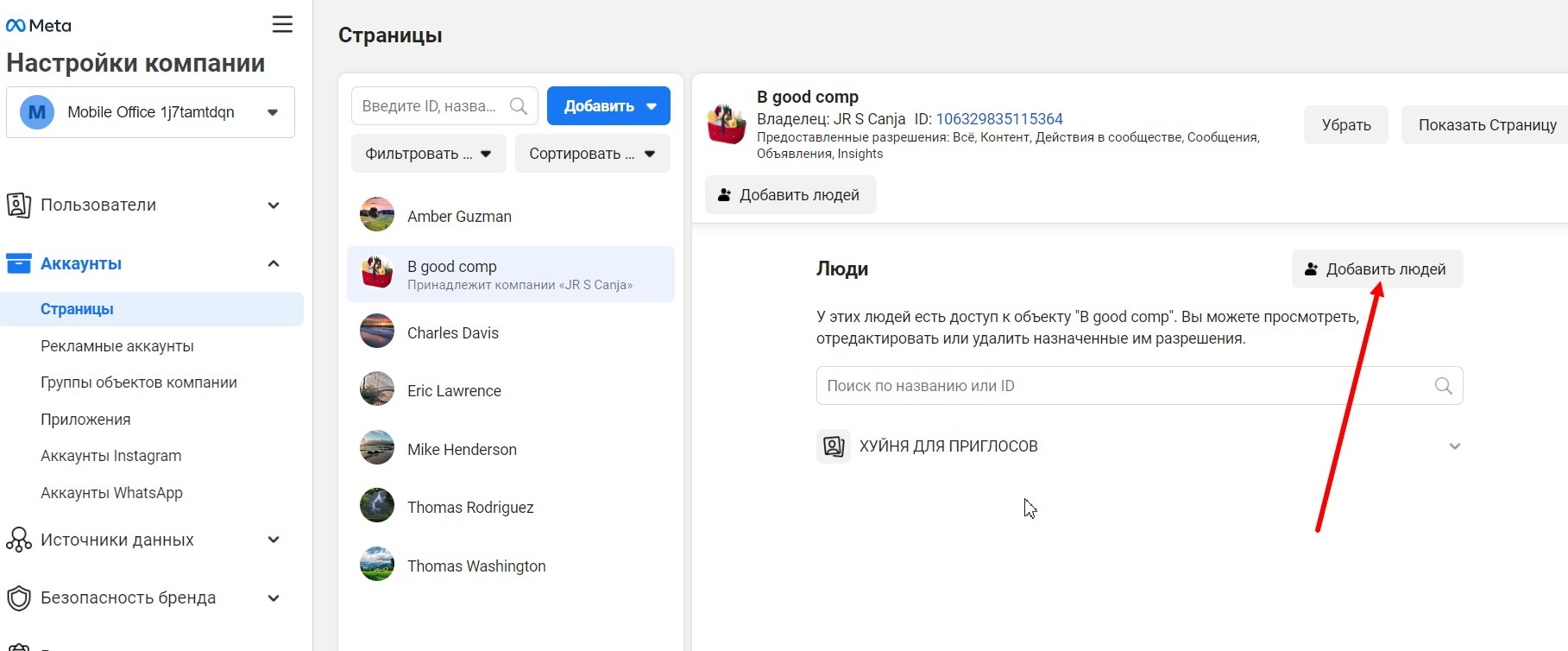Collapse the Аккаунты section

[274, 263]
